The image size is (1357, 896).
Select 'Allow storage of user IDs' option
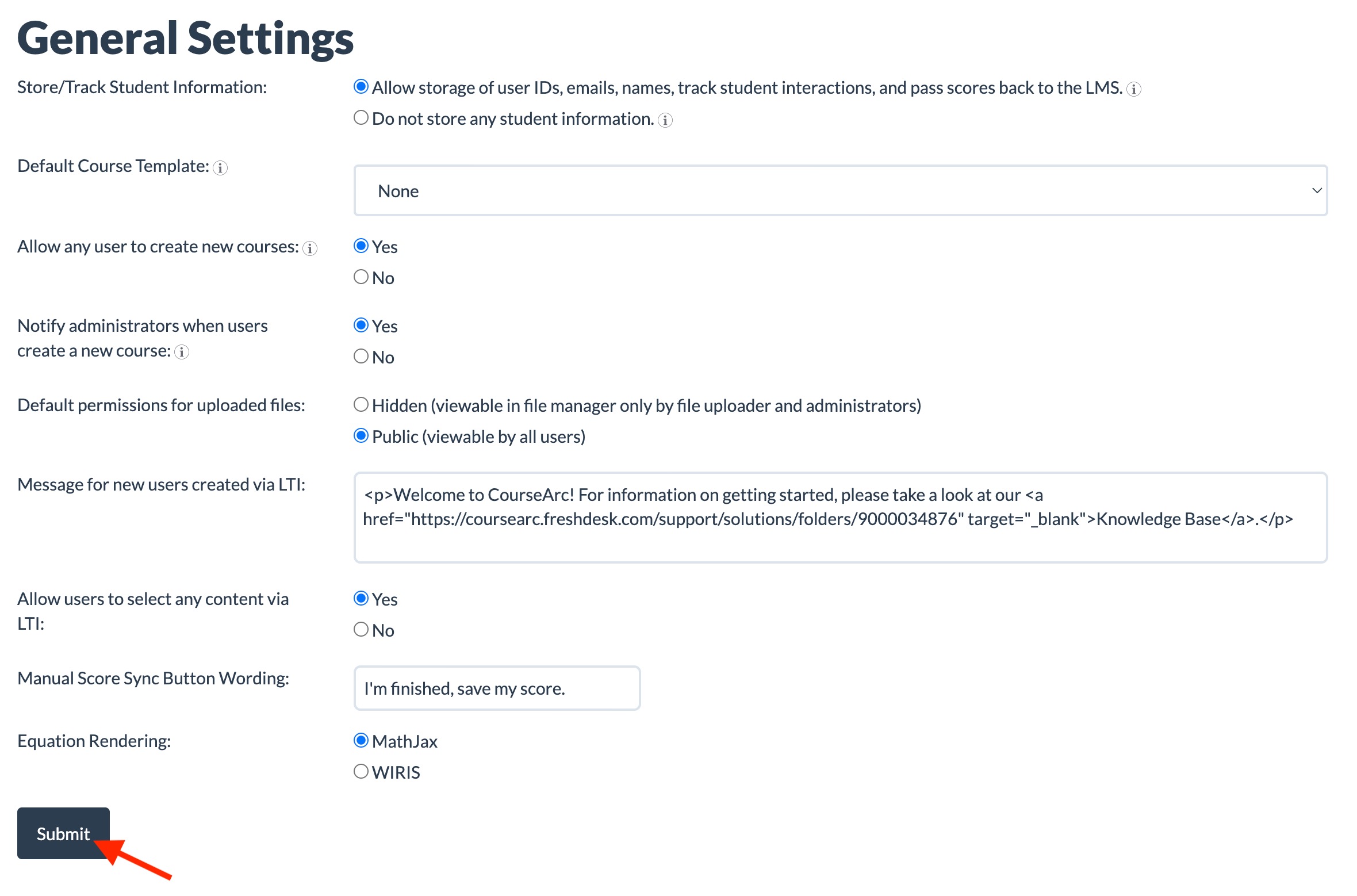pos(361,87)
